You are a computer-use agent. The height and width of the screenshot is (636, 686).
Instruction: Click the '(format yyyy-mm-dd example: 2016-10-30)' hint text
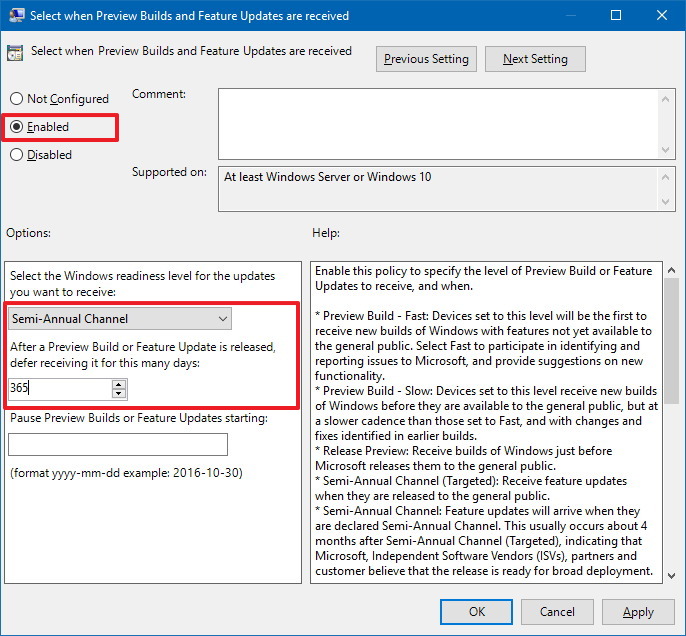(126, 473)
